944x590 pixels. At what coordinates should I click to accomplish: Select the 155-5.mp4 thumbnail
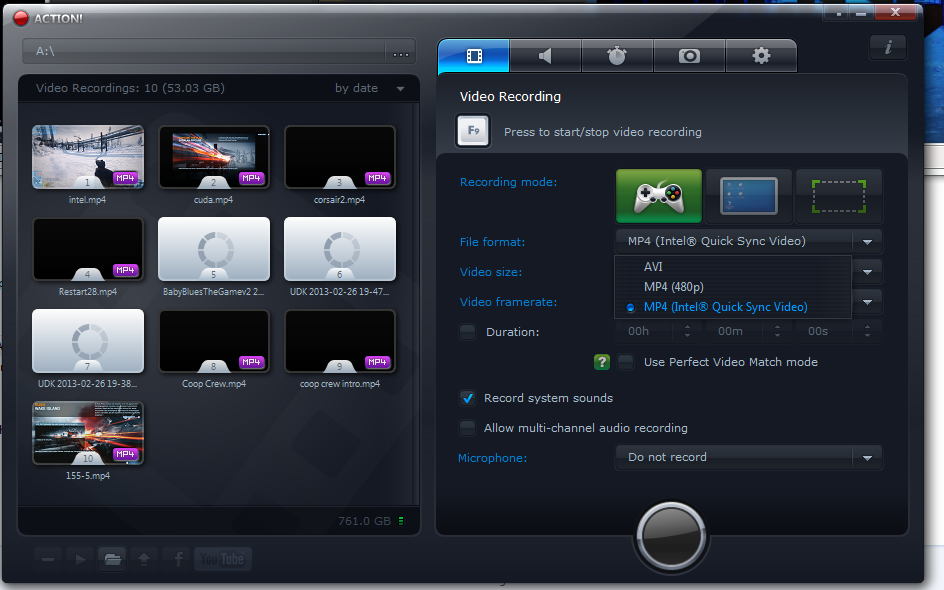point(88,433)
